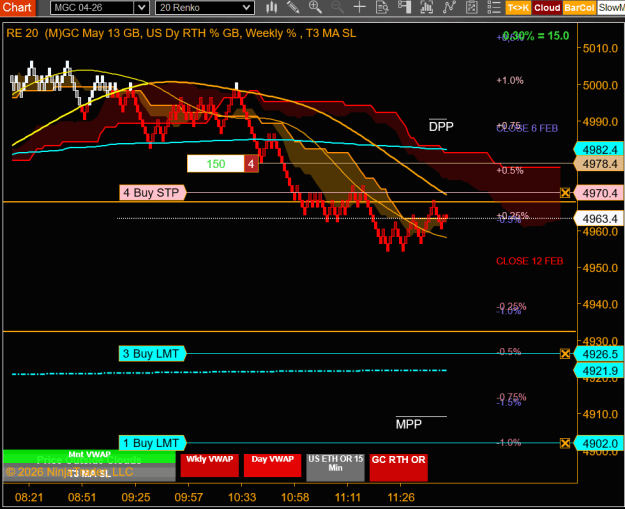Click the 11:26 time axis label
Viewport: 625px width, 509px height.
coord(401,497)
